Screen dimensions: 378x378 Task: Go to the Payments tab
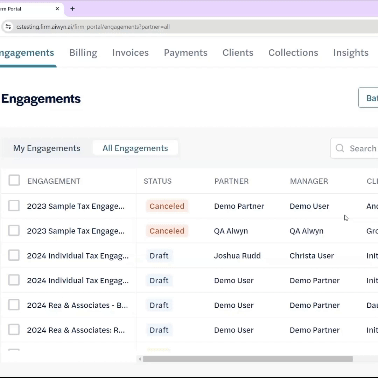pyautogui.click(x=185, y=53)
